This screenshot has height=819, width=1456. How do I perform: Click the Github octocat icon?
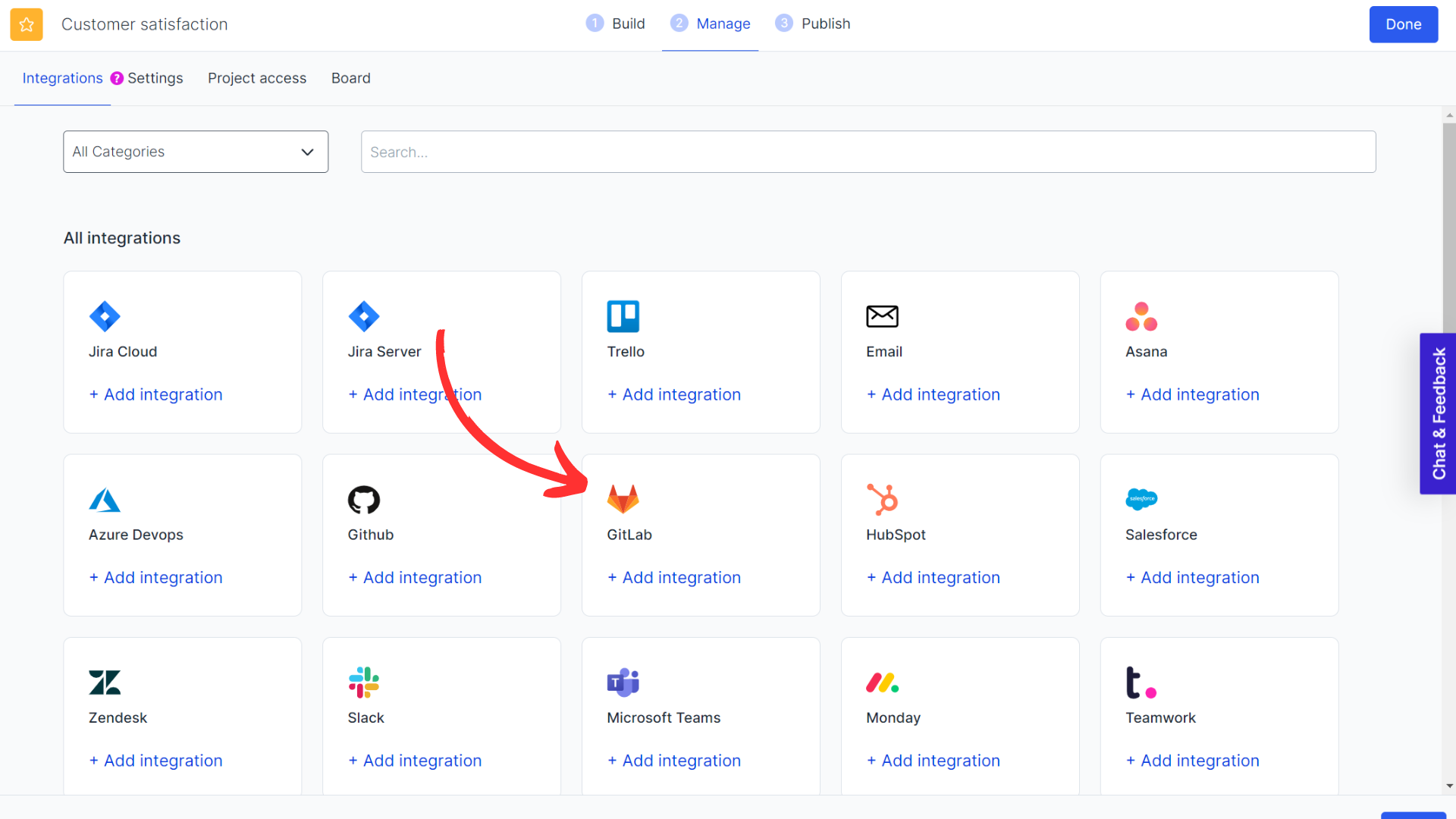[363, 500]
